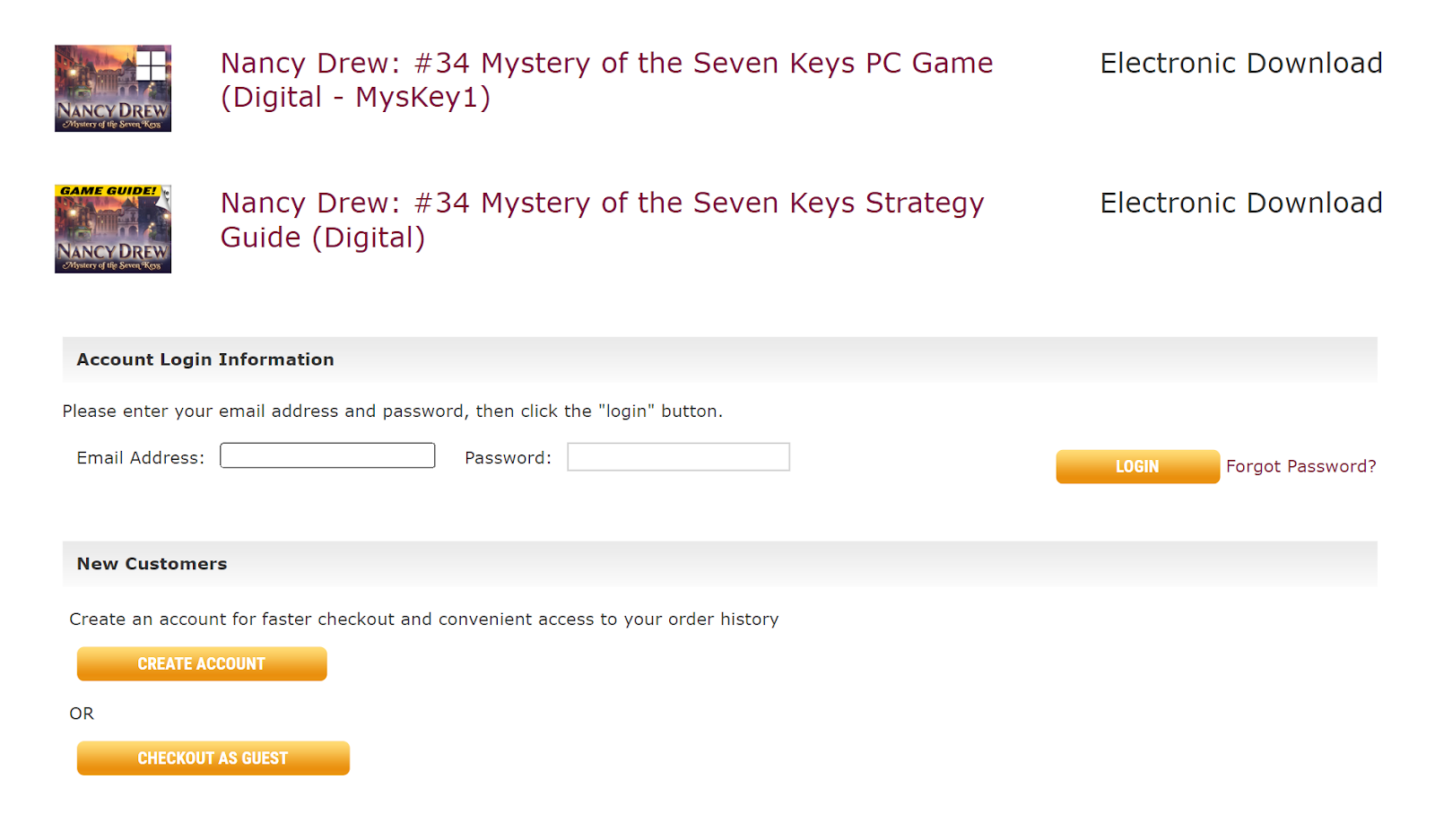Image resolution: width=1435 pixels, height=840 pixels.
Task: Click the Email Address label
Action: coord(141,457)
